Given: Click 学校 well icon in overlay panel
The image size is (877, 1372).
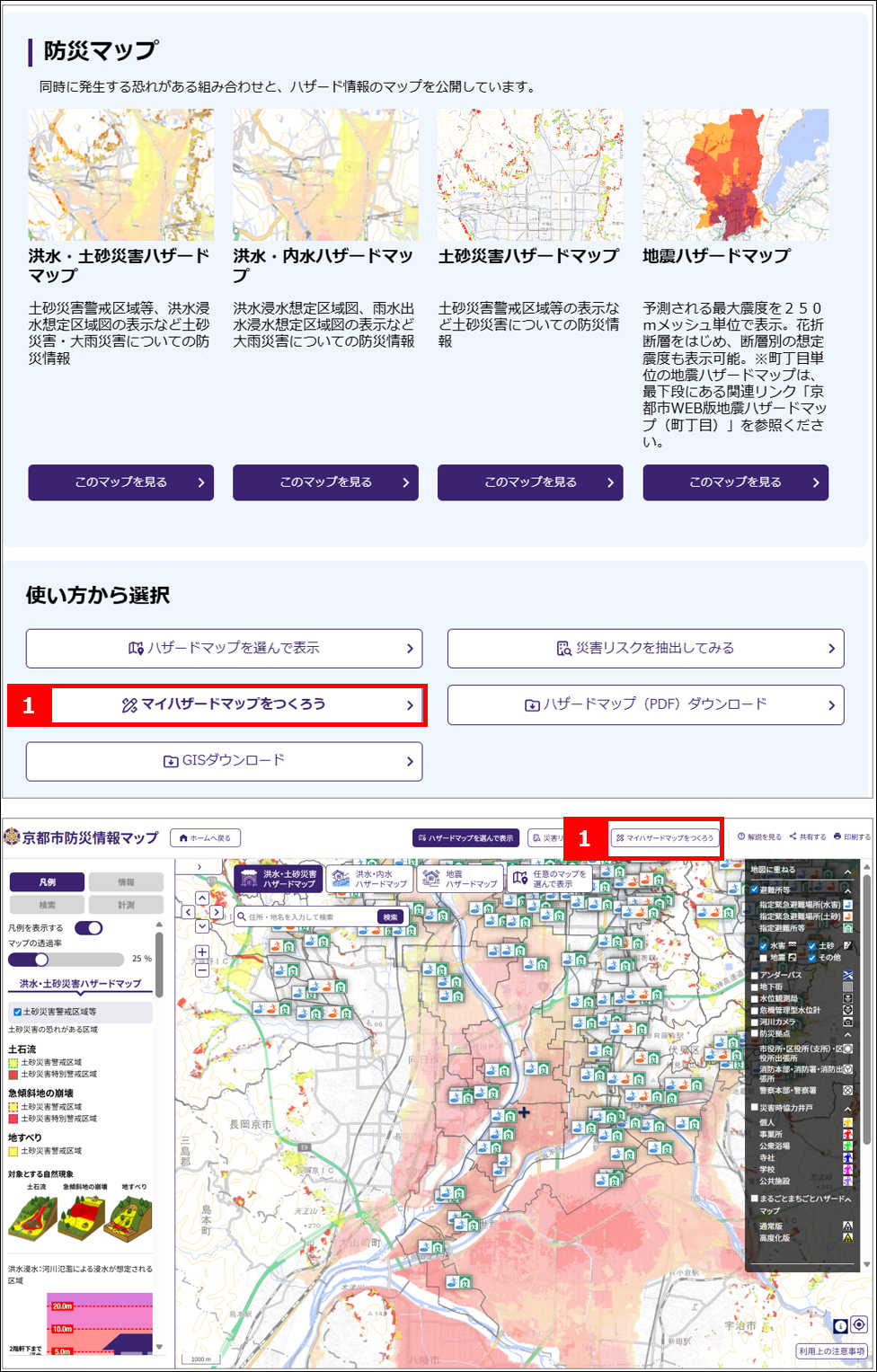Looking at the screenshot, I should click(847, 1169).
